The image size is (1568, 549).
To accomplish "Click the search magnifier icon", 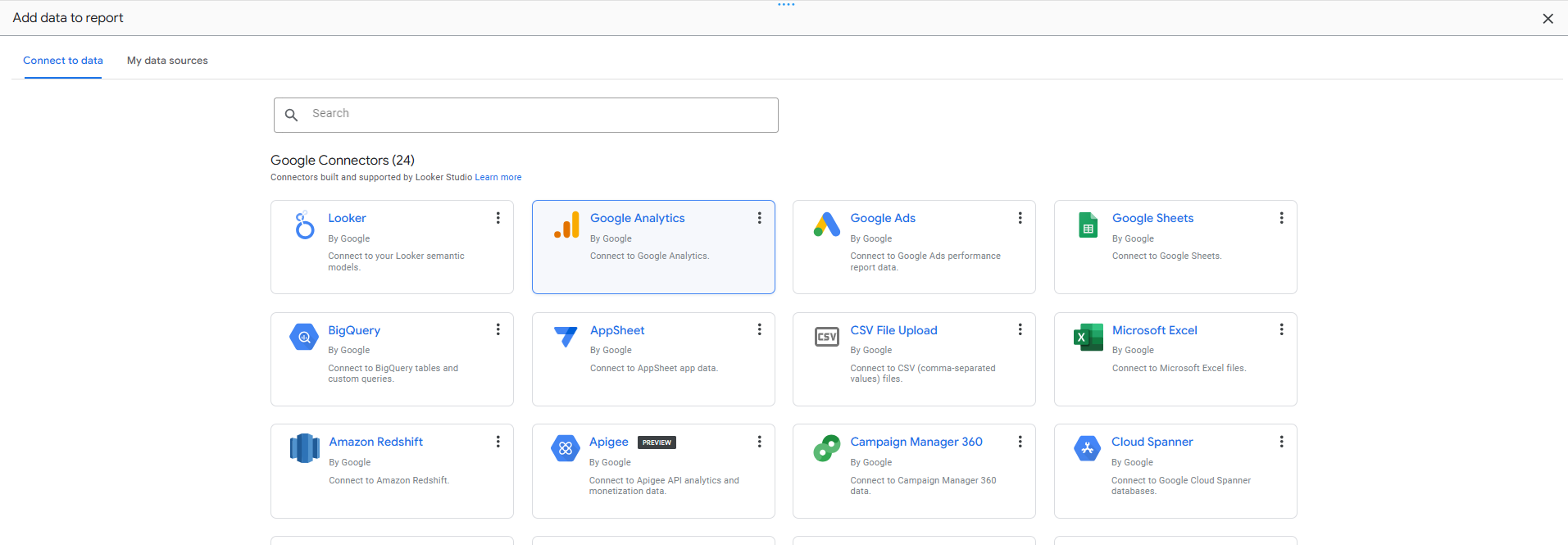I will (x=291, y=115).
